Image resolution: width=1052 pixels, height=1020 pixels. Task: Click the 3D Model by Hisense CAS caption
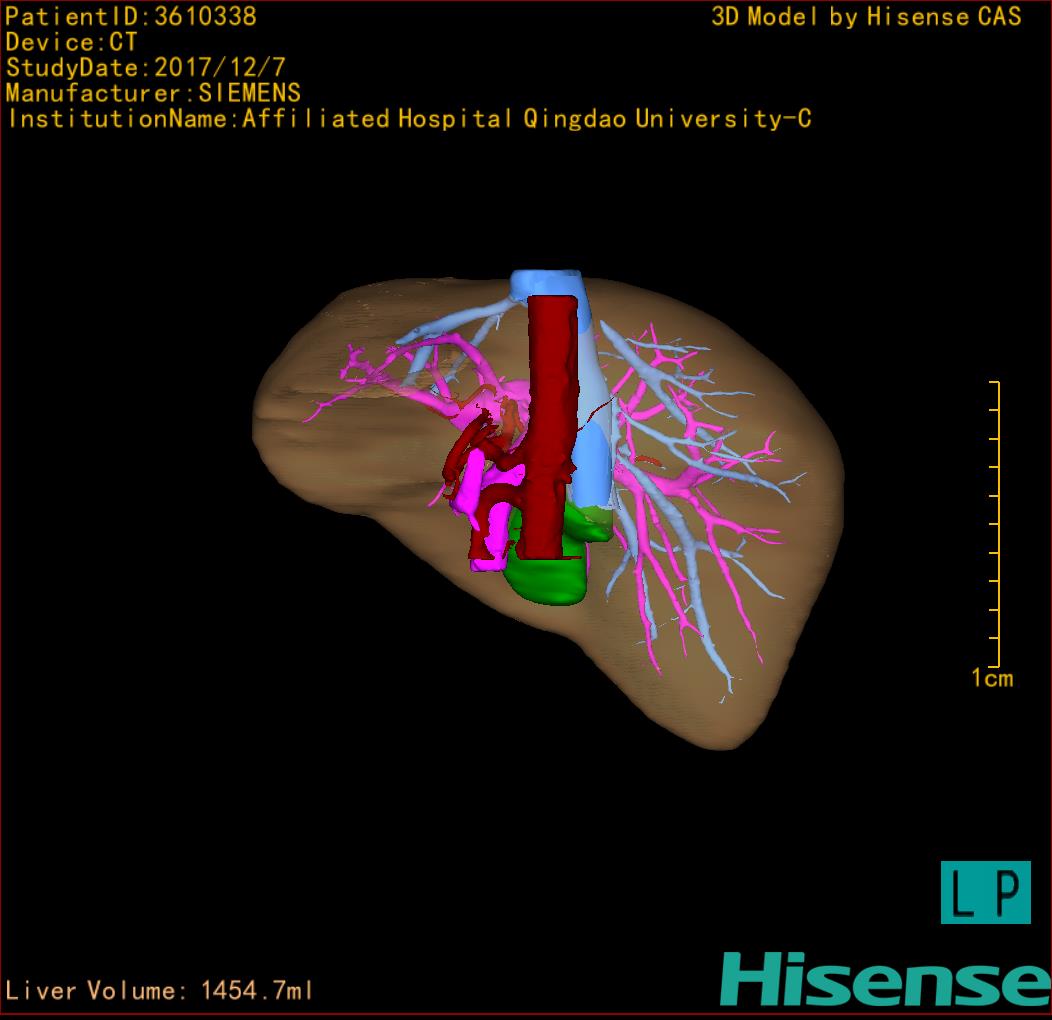(866, 16)
